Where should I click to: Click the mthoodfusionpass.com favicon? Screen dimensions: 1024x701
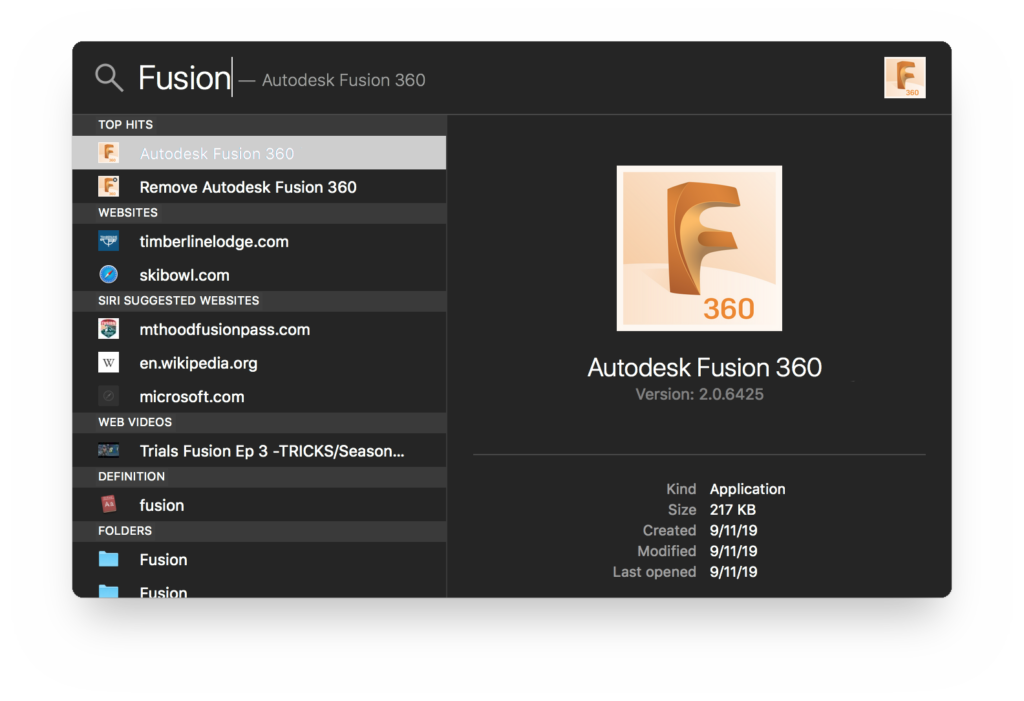coord(108,329)
